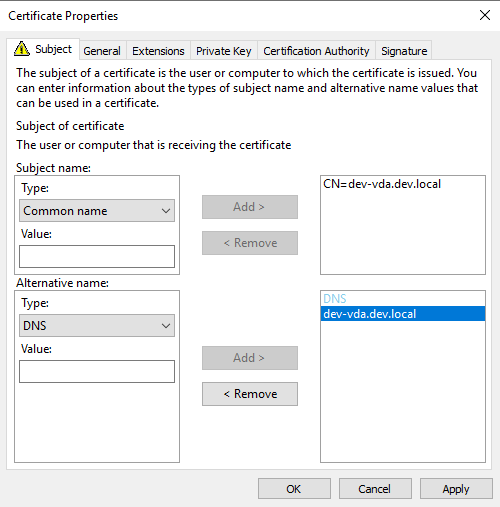Select CN=dev-vda.dev.local in subject list
The image size is (500, 507).
(382, 184)
